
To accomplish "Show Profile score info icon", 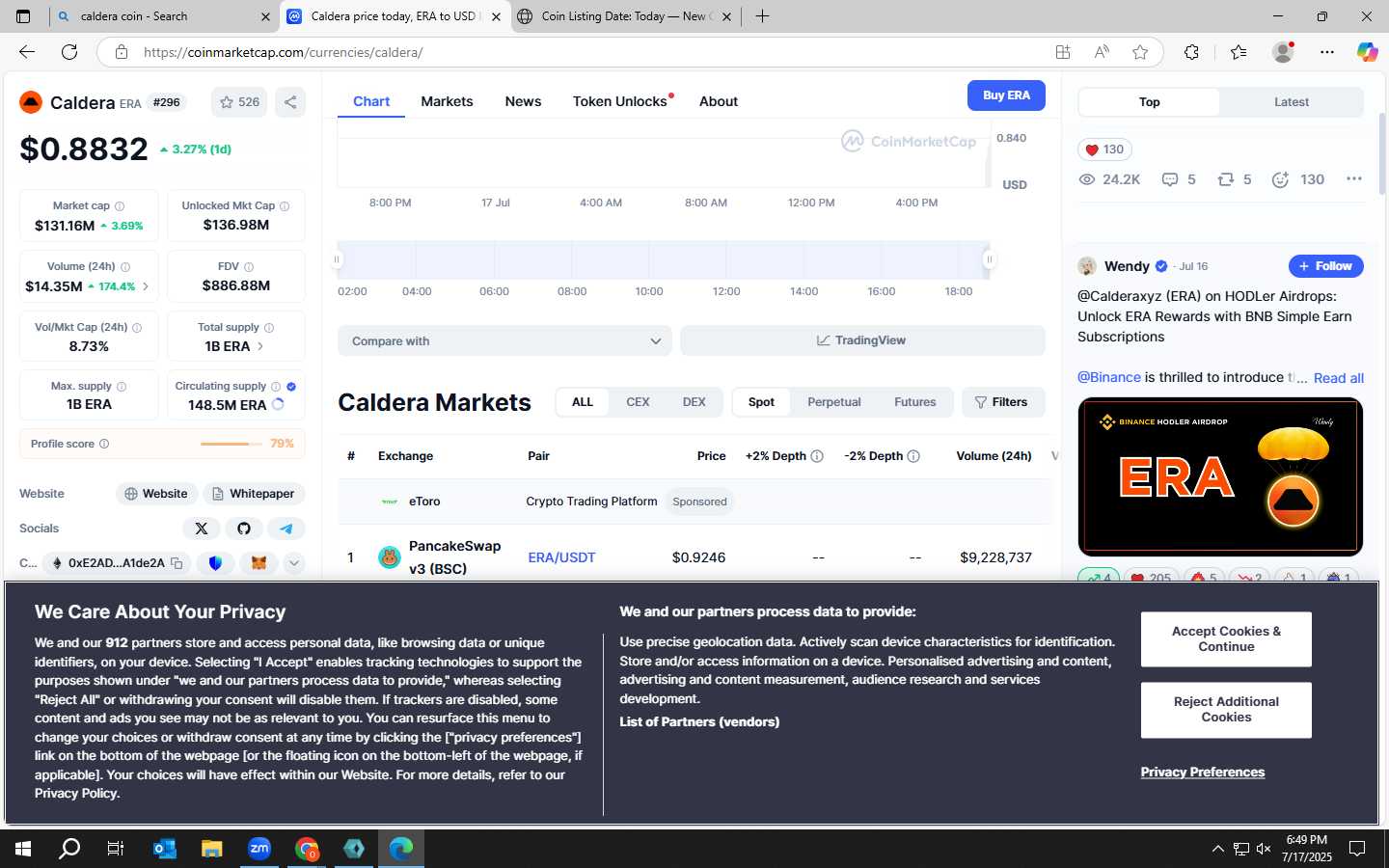I will coord(104,444).
